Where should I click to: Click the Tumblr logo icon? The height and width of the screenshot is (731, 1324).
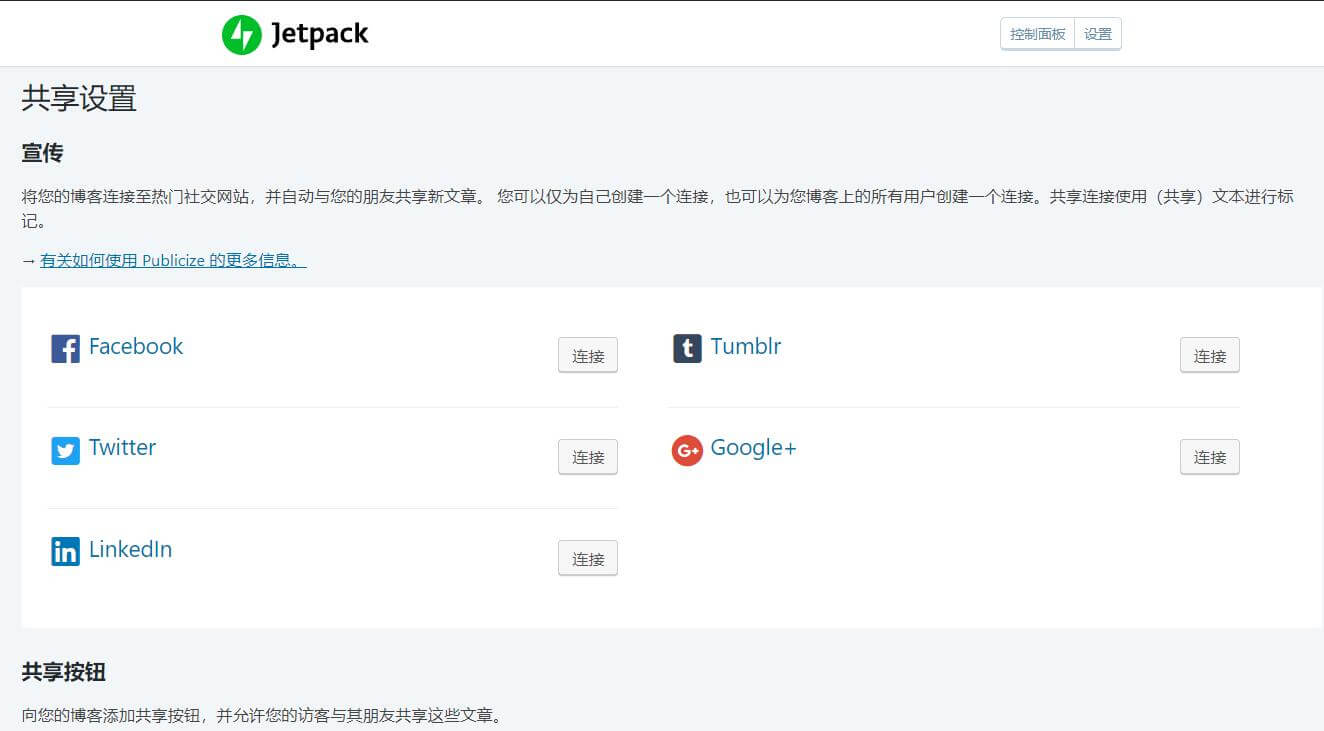[x=687, y=349]
